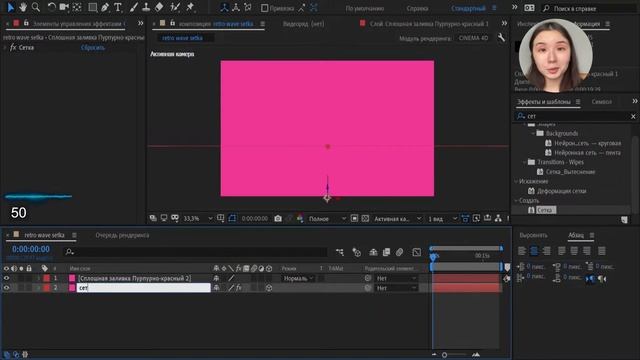The image size is (640, 360).
Task: Open the Нормаль blending mode dropdown
Action: (x=298, y=278)
